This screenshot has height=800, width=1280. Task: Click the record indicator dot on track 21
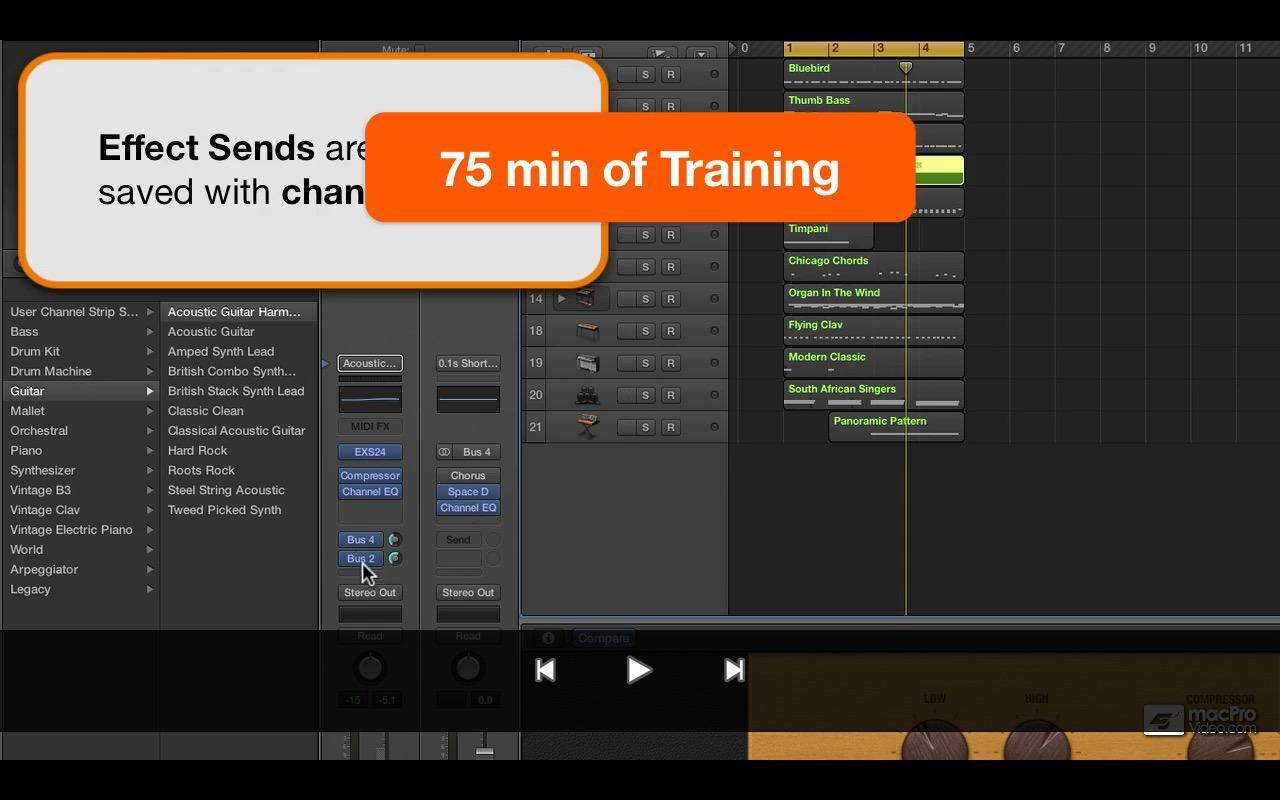click(714, 427)
